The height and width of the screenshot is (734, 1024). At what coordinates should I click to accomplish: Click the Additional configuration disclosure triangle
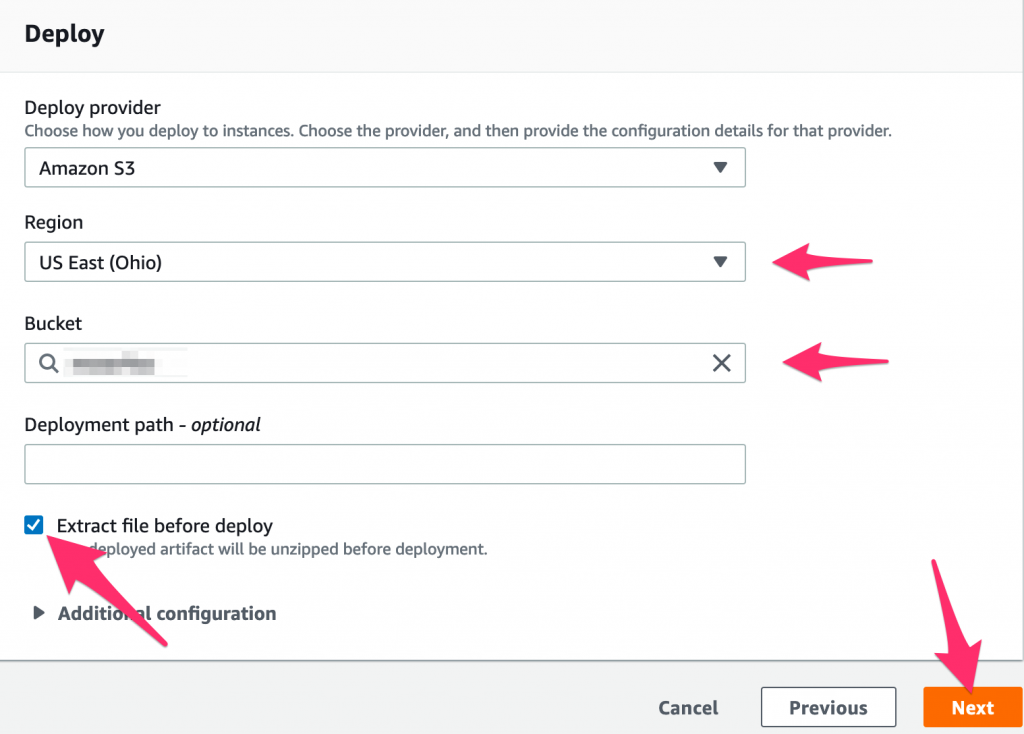(x=37, y=613)
